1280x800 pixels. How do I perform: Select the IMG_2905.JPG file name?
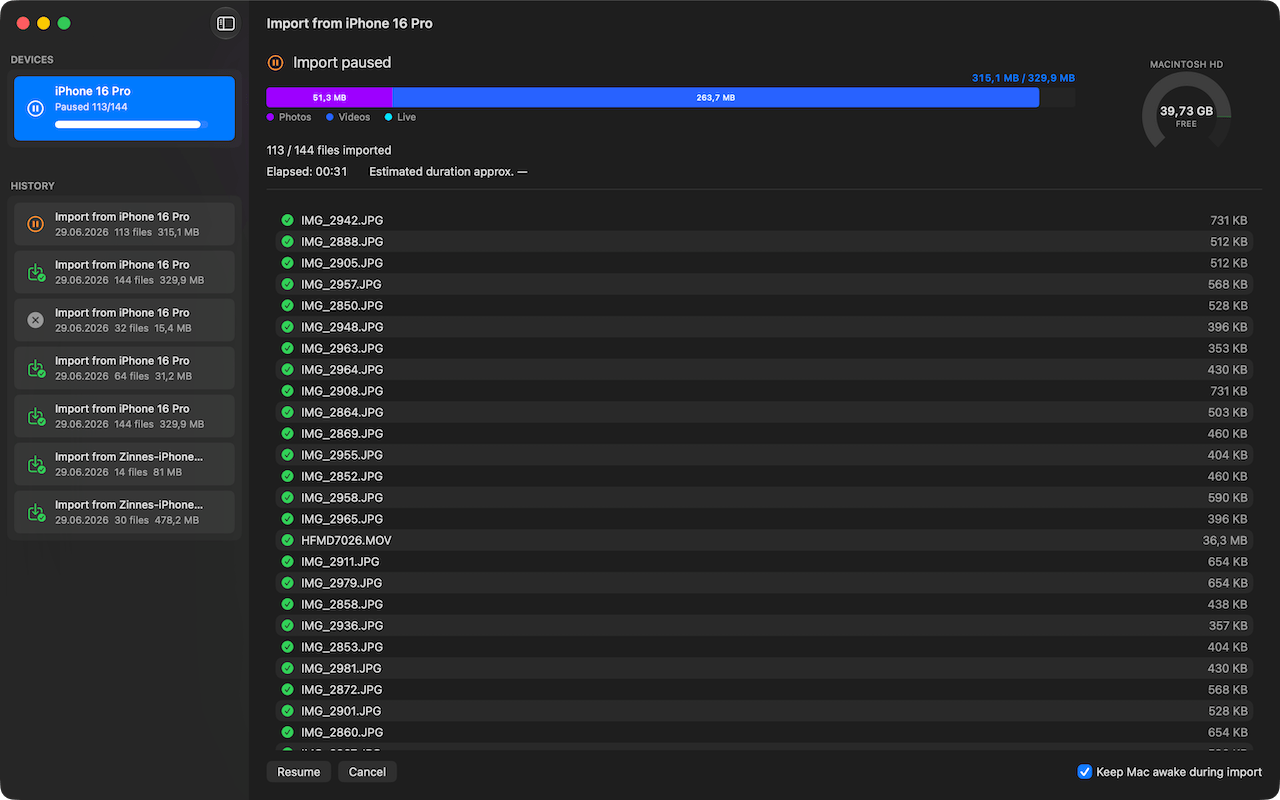tap(342, 263)
